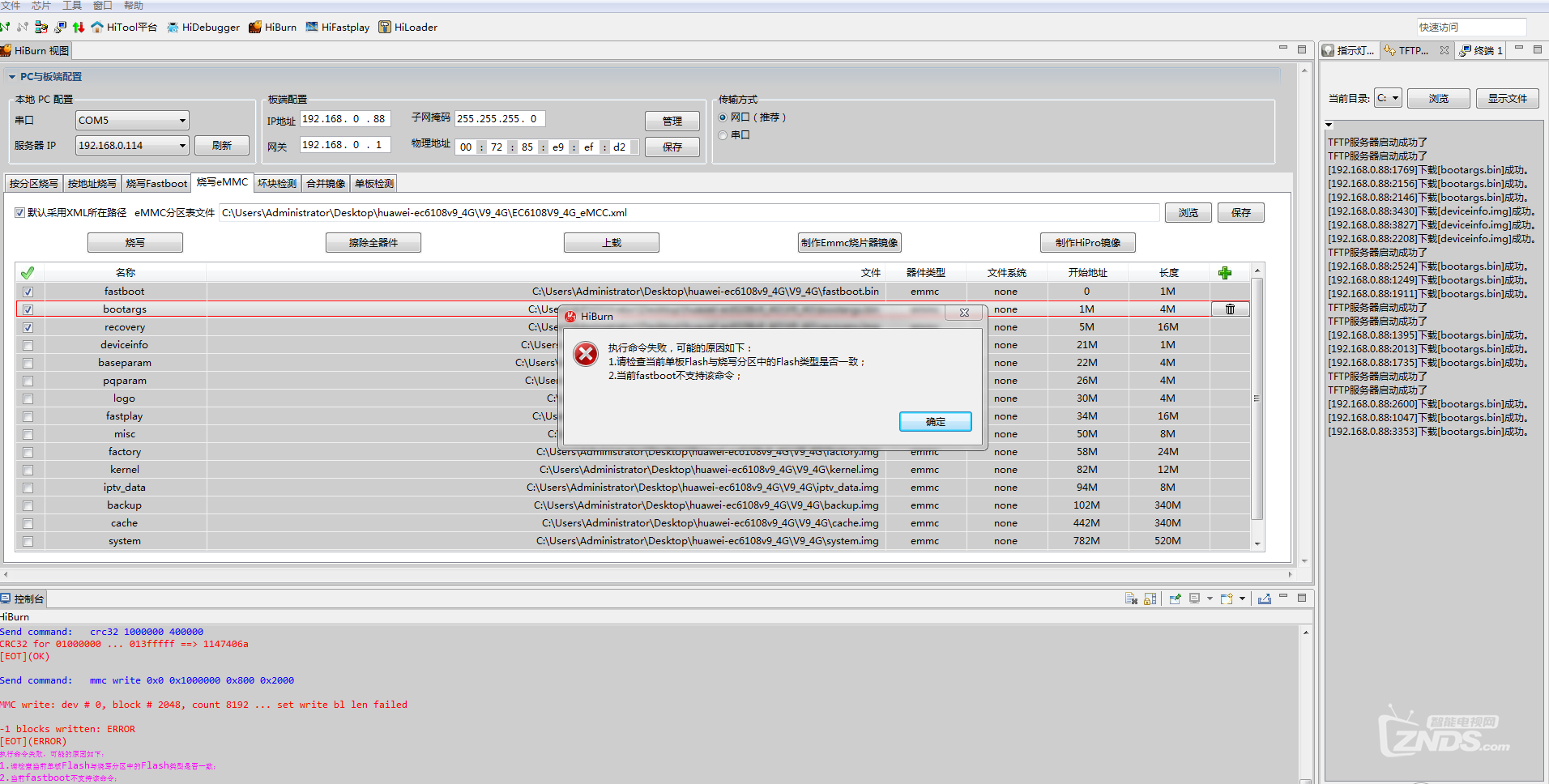This screenshot has width=1549, height=784.
Task: Switch to 终端 1 tab
Action: (1481, 50)
